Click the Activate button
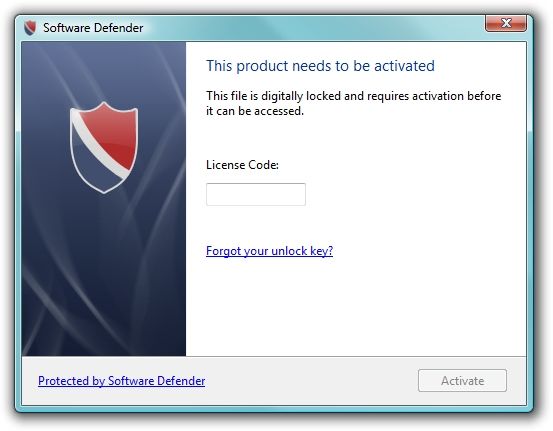Image resolution: width=553 pixels, height=431 pixels. tap(462, 381)
